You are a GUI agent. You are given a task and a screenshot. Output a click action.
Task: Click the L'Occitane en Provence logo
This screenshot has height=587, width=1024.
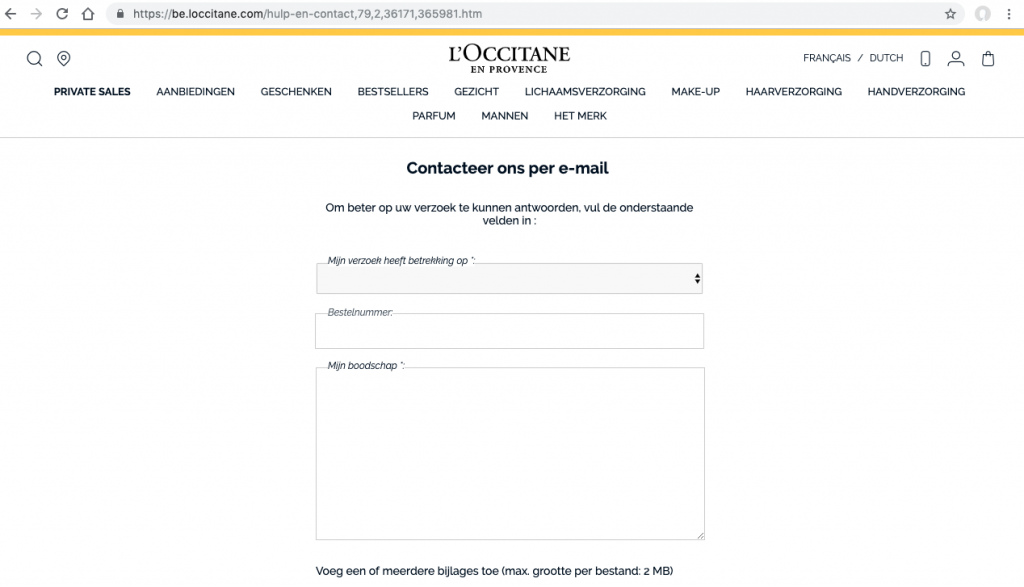pos(509,59)
